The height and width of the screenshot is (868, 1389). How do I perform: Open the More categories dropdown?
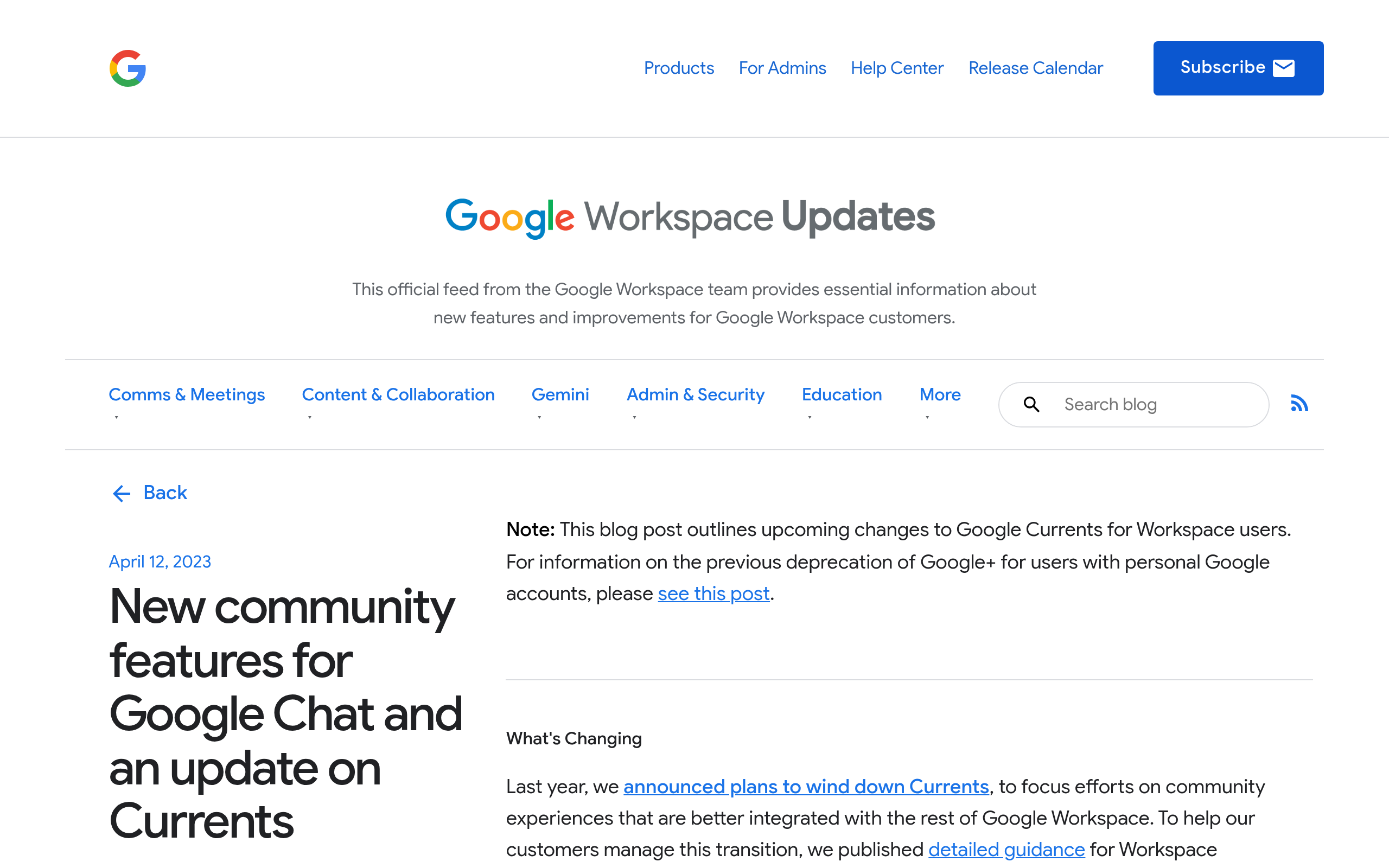pyautogui.click(x=927, y=418)
